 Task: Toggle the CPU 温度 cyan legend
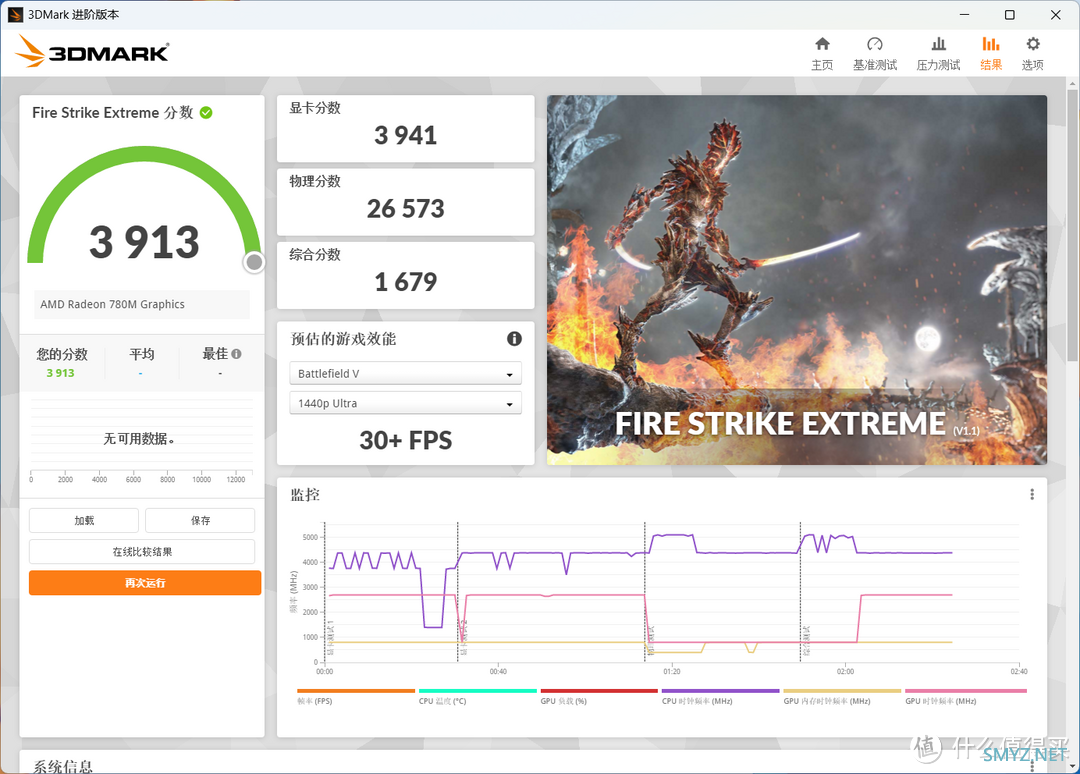477,696
